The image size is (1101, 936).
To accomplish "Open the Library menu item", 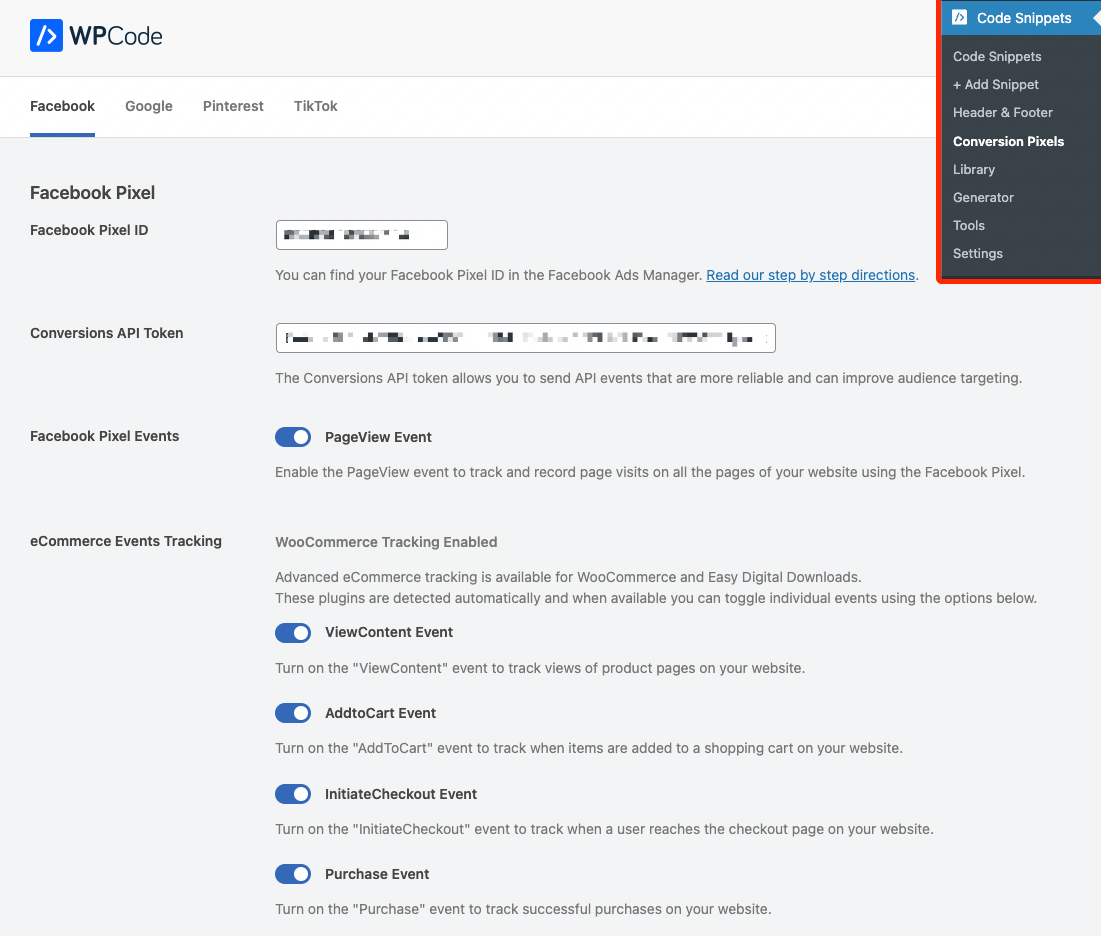I will coord(973,169).
